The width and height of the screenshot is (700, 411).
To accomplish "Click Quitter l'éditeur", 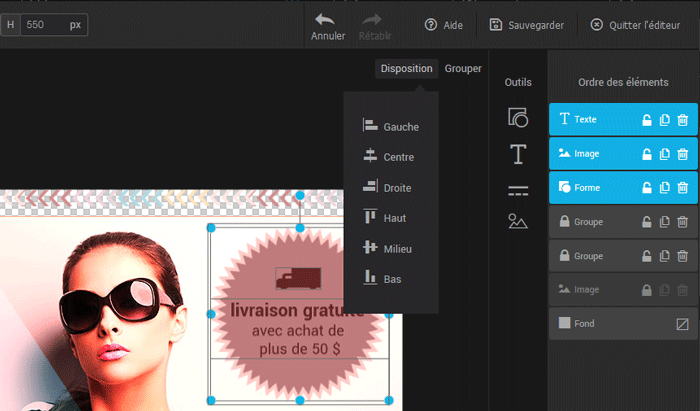I will (x=638, y=25).
